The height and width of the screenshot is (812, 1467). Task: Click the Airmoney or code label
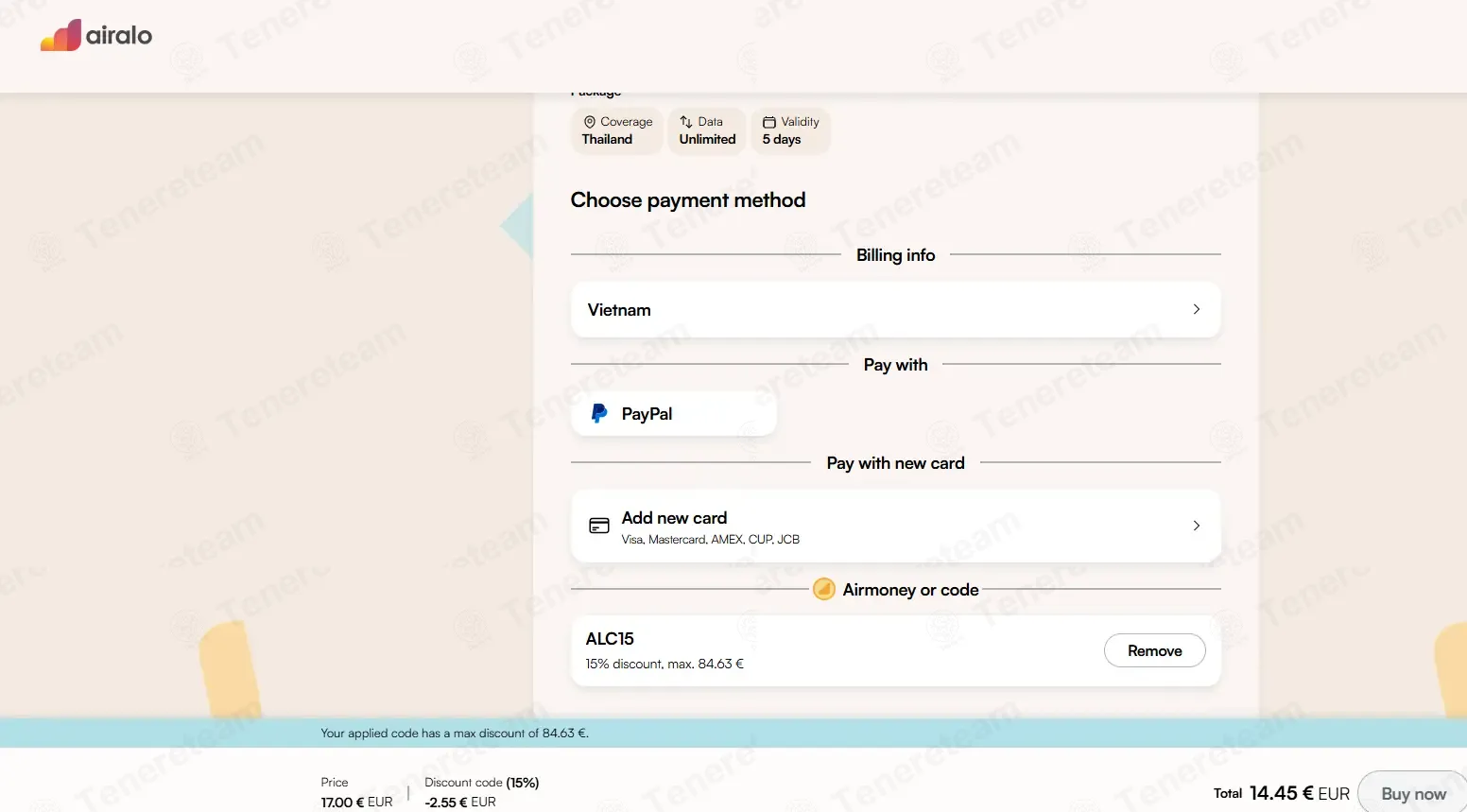(x=910, y=590)
